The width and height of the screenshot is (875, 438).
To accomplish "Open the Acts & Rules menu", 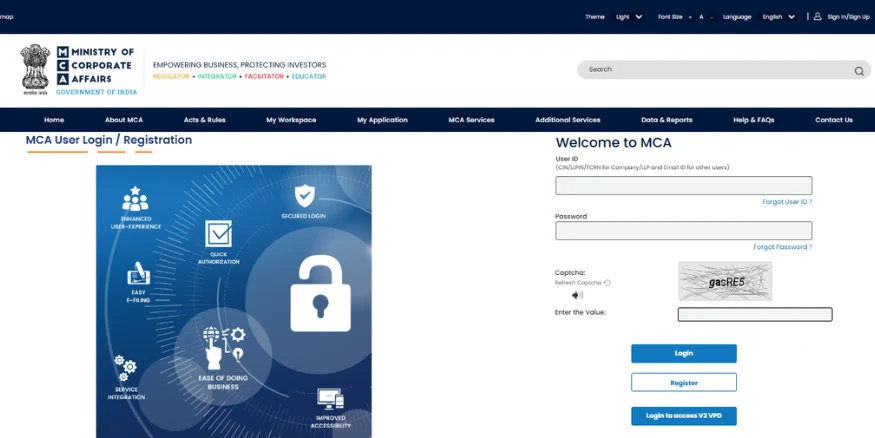I will point(205,120).
